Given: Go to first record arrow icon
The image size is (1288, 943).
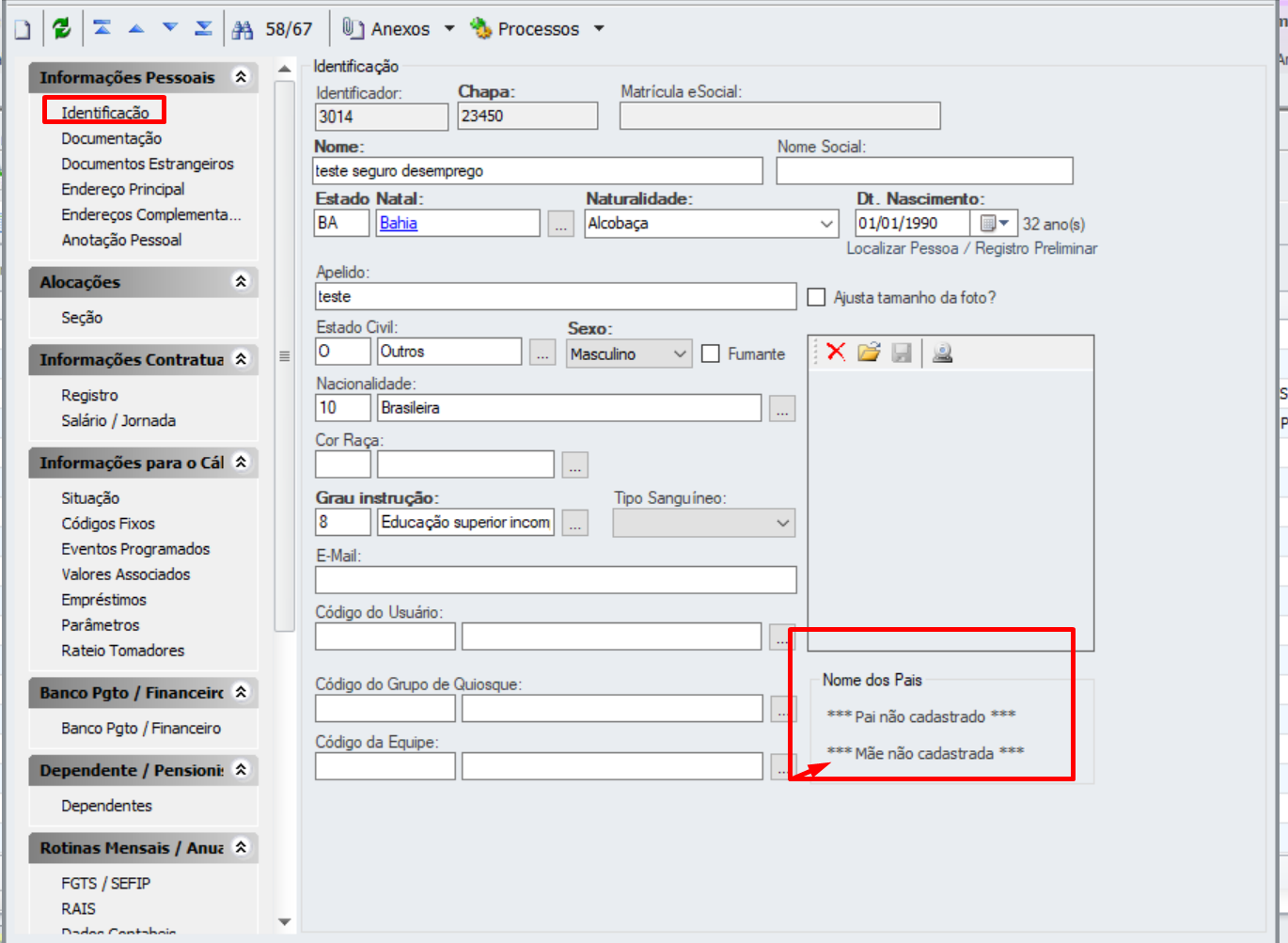Looking at the screenshot, I should pos(102,28).
